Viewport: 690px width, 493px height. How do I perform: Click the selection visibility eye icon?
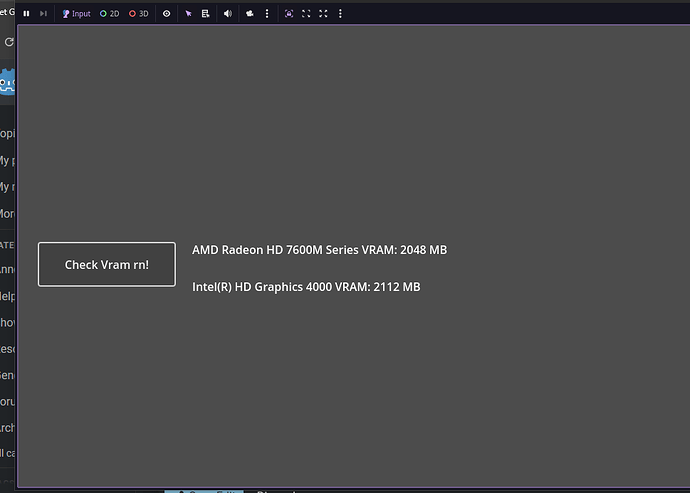click(x=166, y=14)
